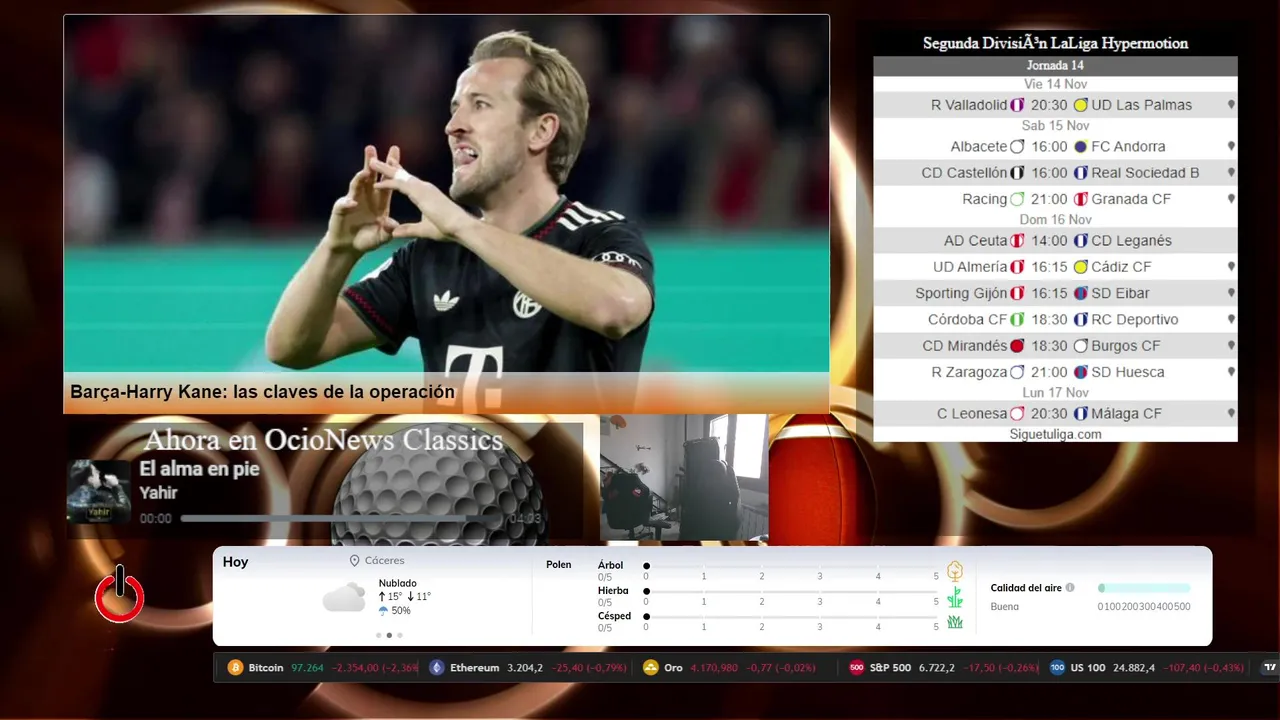Click the US 100 label in ticker
Image resolution: width=1280 pixels, height=720 pixels.
point(1089,668)
